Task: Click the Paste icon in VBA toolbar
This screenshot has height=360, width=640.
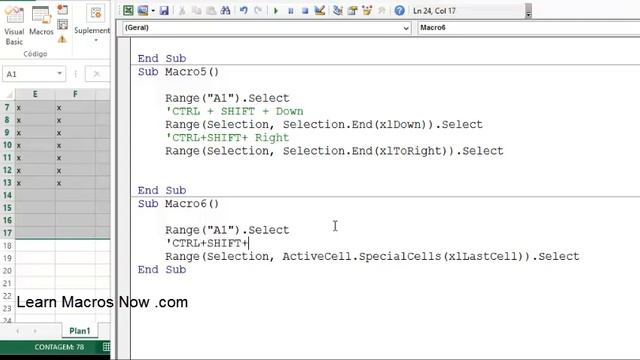Action: coord(211,11)
